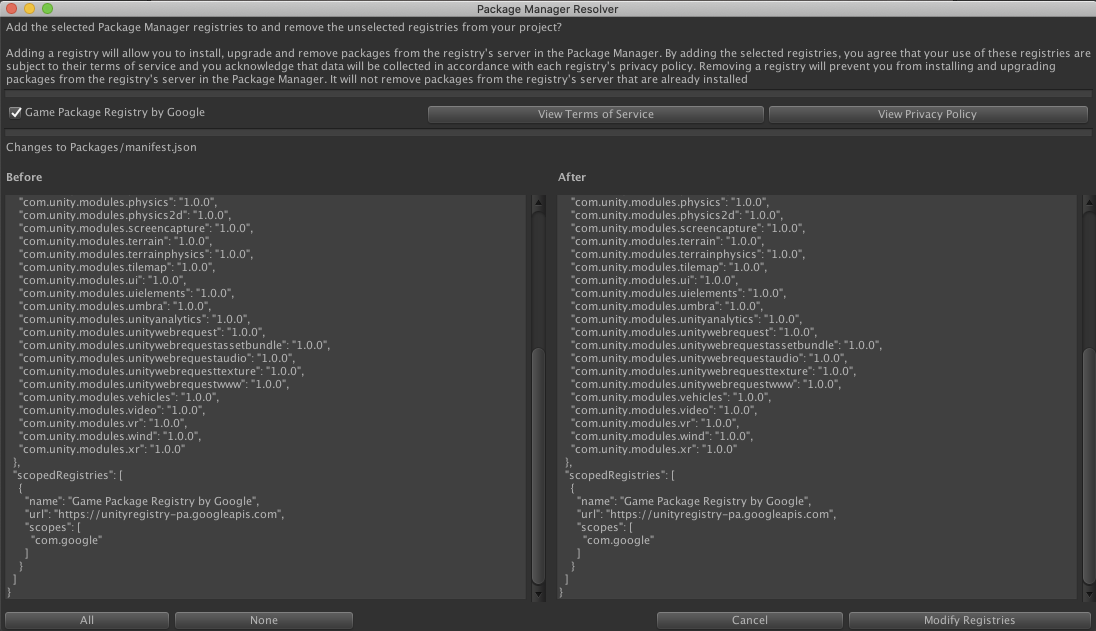
Task: Confirm with the Modify Registries button
Action: point(969,620)
